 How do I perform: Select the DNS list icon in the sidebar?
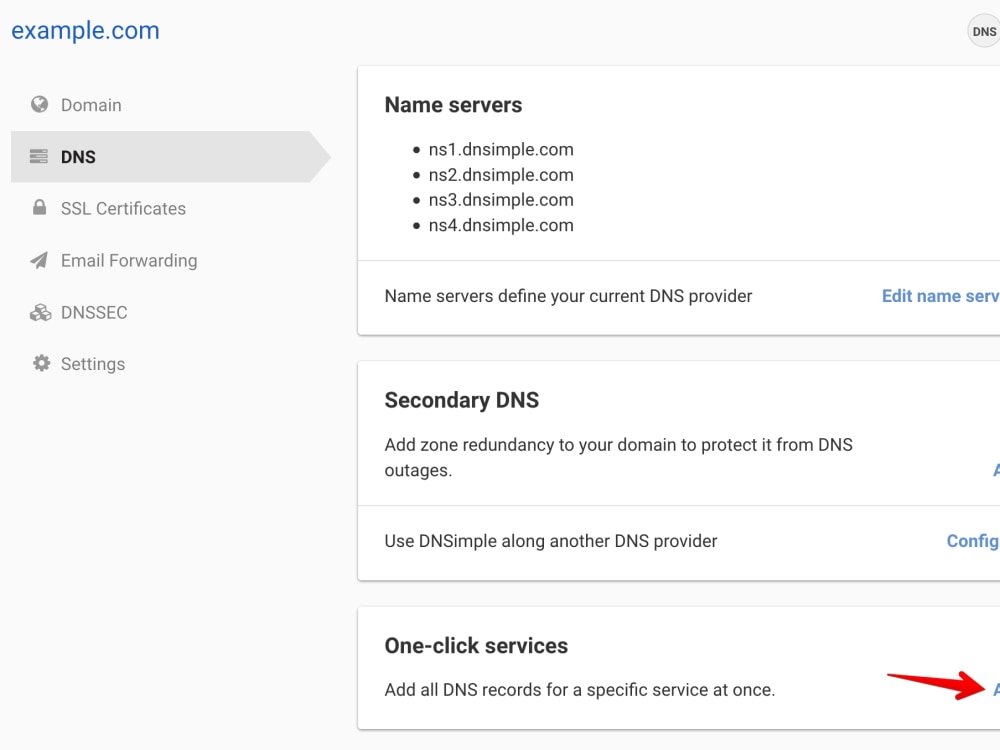click(38, 156)
